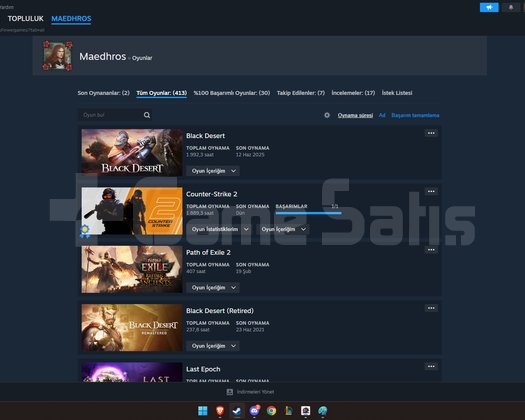Click the Last Epoch cover thumbnail
The width and height of the screenshot is (525, 420).
(132, 372)
